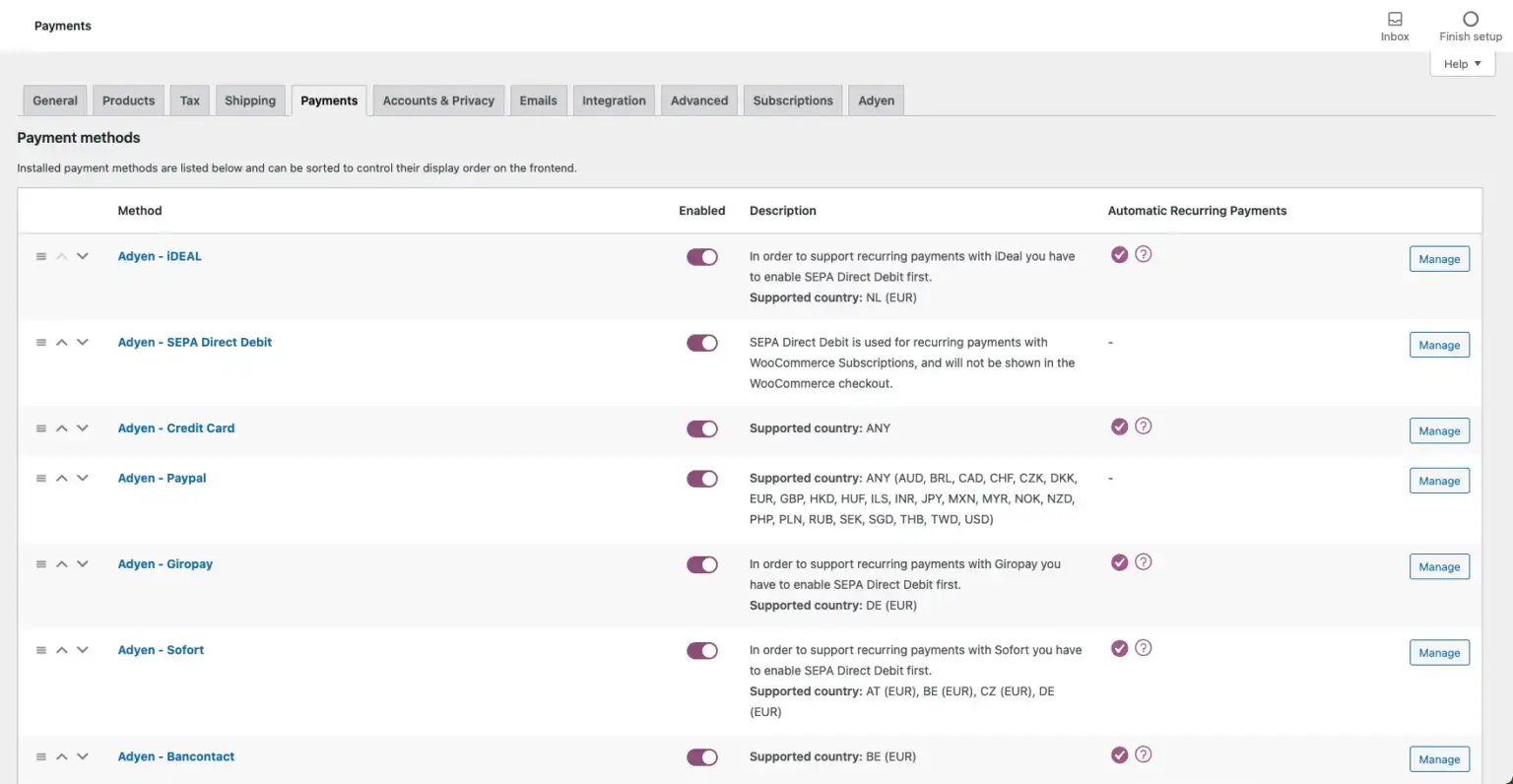The height and width of the screenshot is (784, 1513).
Task: Move Adyen - Sofort up
Action: click(x=62, y=650)
